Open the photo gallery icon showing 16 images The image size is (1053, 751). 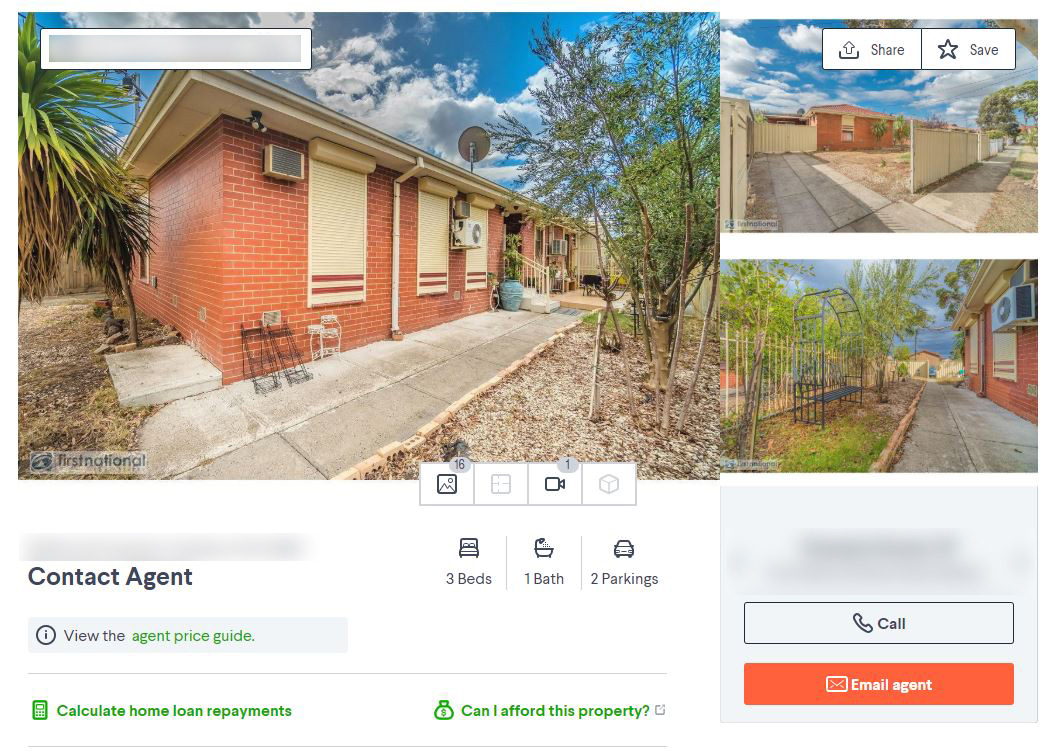447,484
